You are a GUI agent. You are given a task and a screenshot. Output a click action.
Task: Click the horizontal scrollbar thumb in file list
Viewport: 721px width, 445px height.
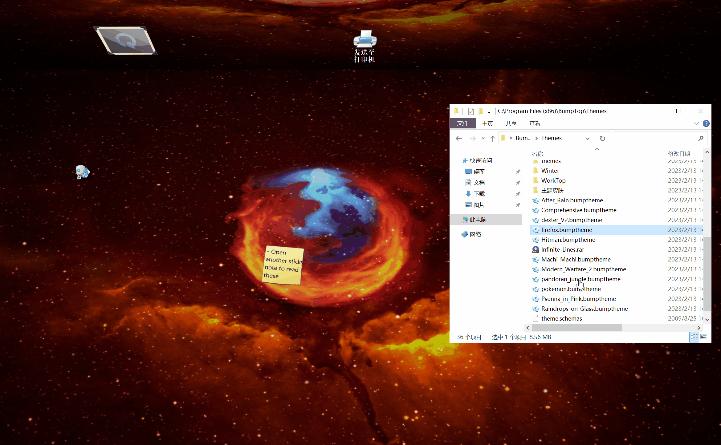[x=577, y=328]
